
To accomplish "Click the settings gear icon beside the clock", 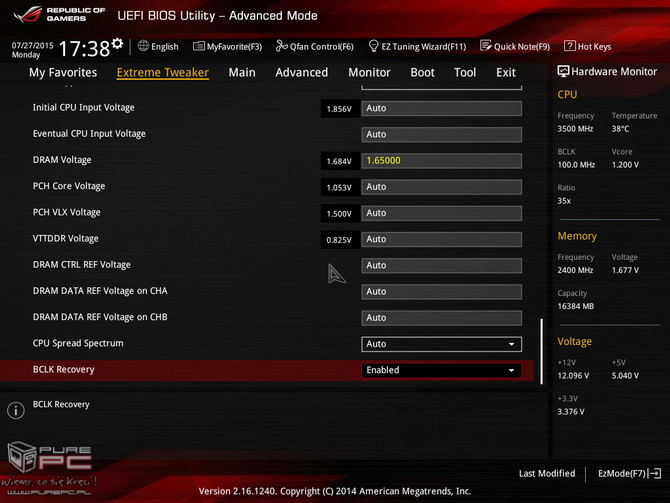I will (117, 44).
